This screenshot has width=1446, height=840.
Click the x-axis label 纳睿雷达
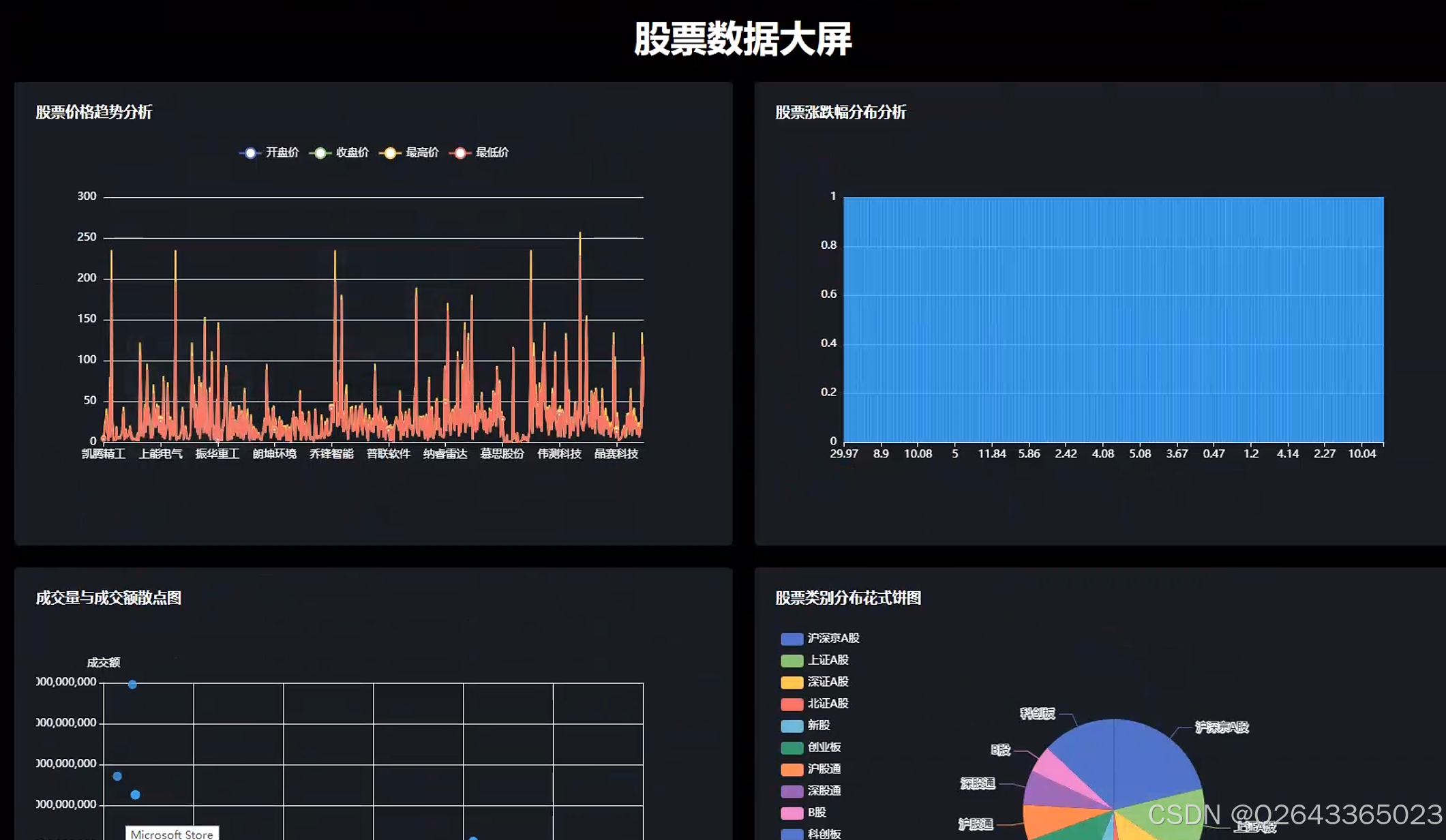pyautogui.click(x=445, y=454)
